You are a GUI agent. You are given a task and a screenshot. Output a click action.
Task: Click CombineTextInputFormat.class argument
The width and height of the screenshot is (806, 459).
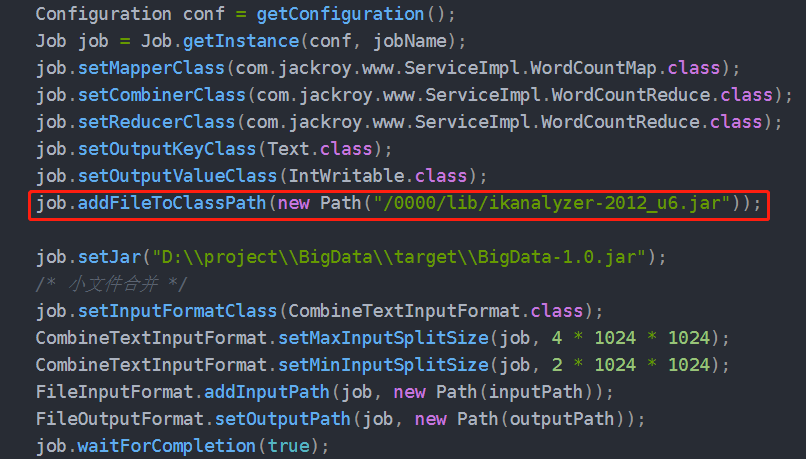(435, 311)
